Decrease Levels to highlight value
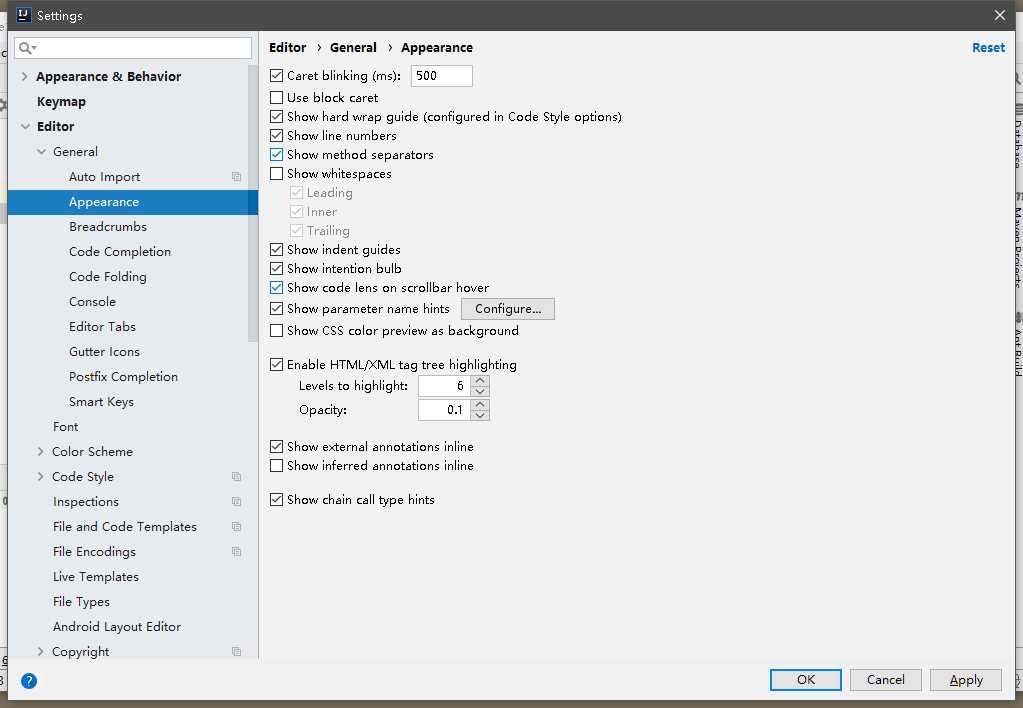The width and height of the screenshot is (1023, 708). (480, 392)
